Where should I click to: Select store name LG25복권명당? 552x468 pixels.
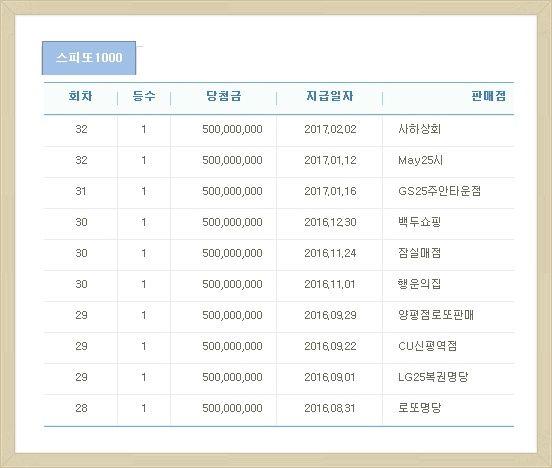tap(433, 377)
